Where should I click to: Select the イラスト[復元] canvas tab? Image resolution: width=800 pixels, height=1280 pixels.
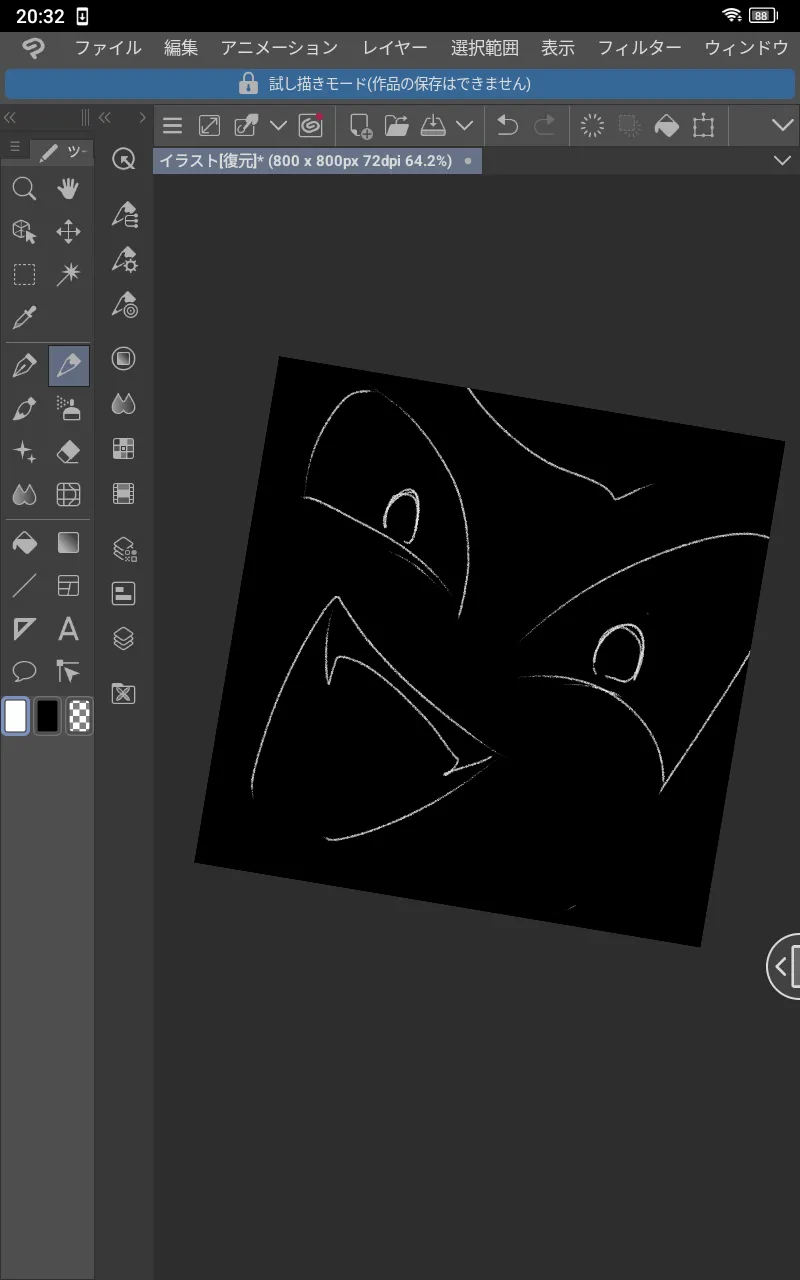point(317,161)
